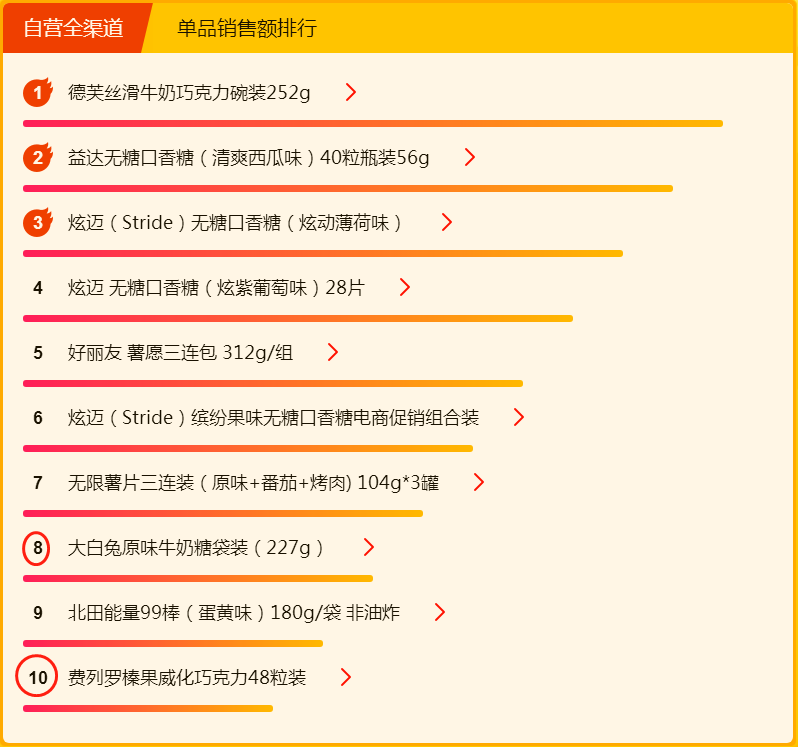This screenshot has width=798, height=747.
Task: Click the sales bar under 德芙 chocolate
Action: 372,124
